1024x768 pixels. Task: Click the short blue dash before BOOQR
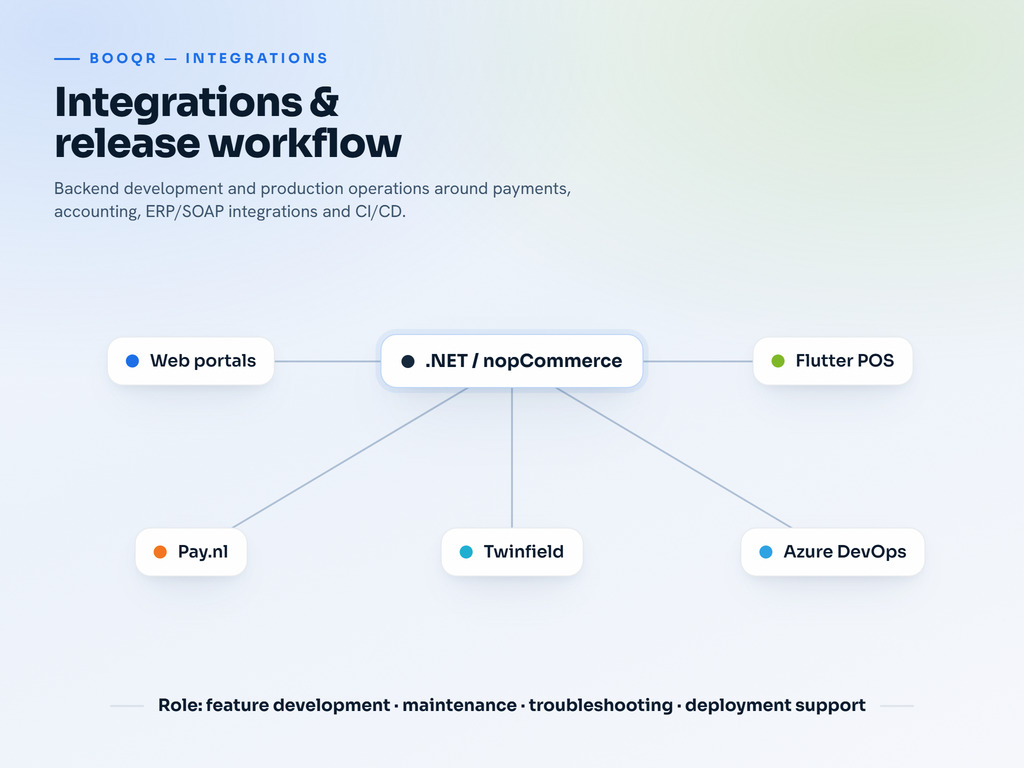coord(67,59)
